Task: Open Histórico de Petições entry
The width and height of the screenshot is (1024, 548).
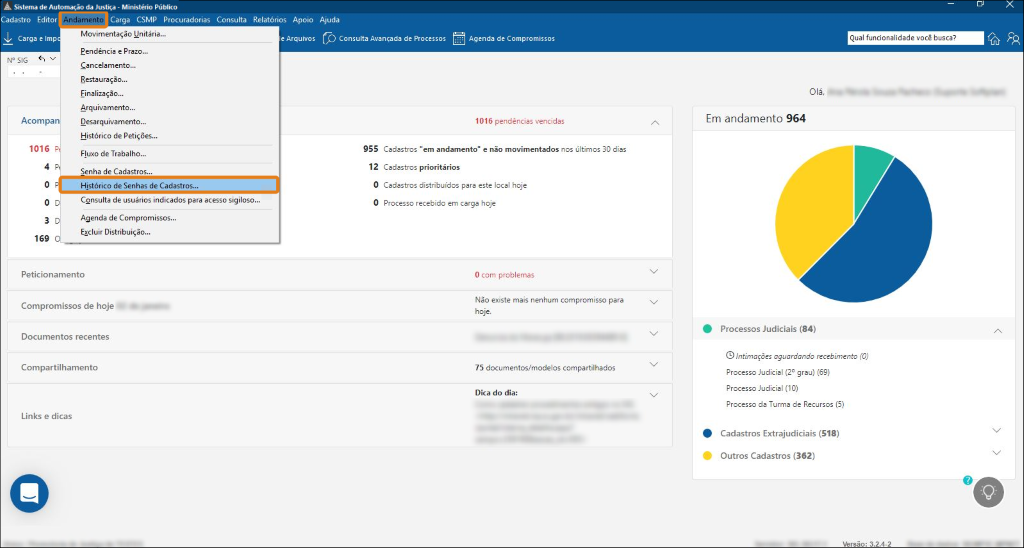Action: (170, 136)
